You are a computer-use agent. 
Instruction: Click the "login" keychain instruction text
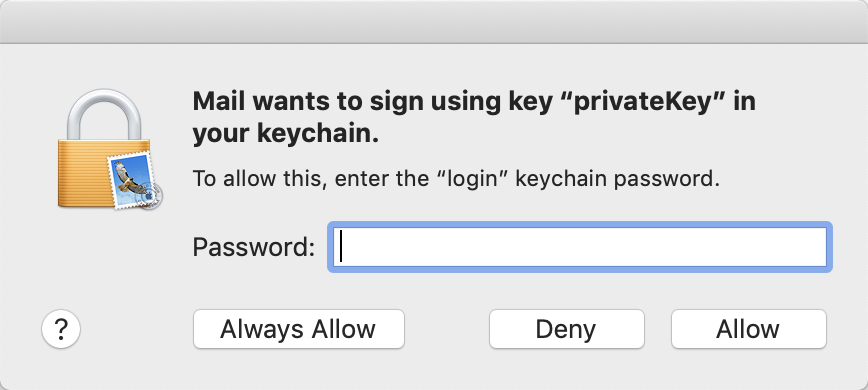(456, 179)
